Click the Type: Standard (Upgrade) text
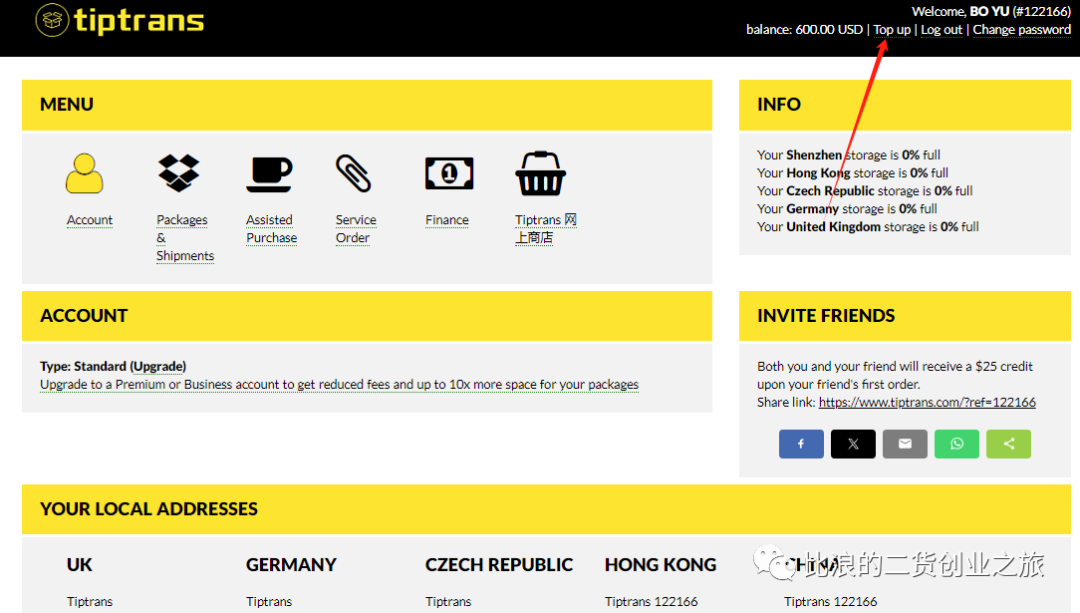Viewport: 1080px width, 613px height. point(113,366)
